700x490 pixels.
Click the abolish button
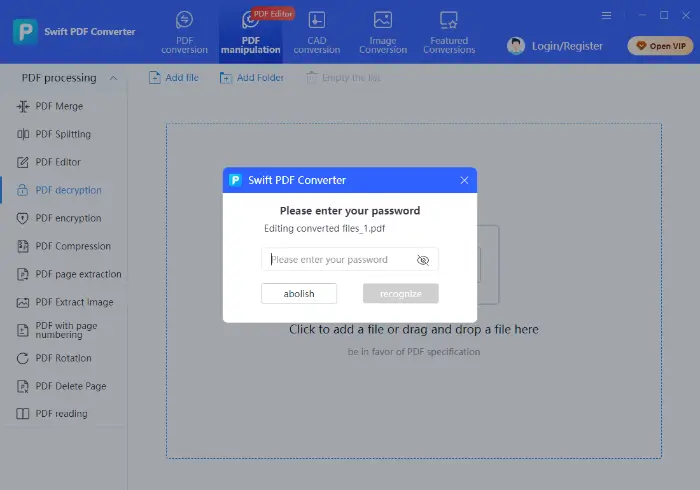coord(299,294)
